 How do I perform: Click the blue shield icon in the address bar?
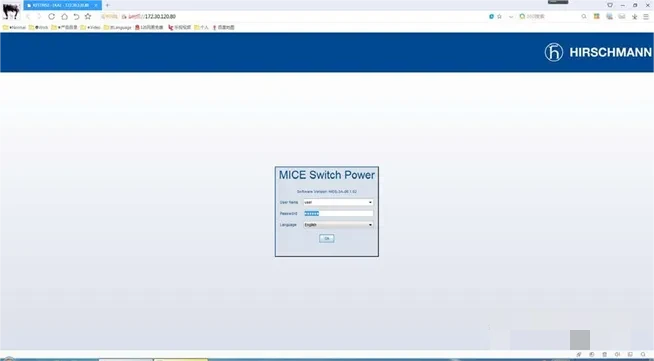coord(491,16)
